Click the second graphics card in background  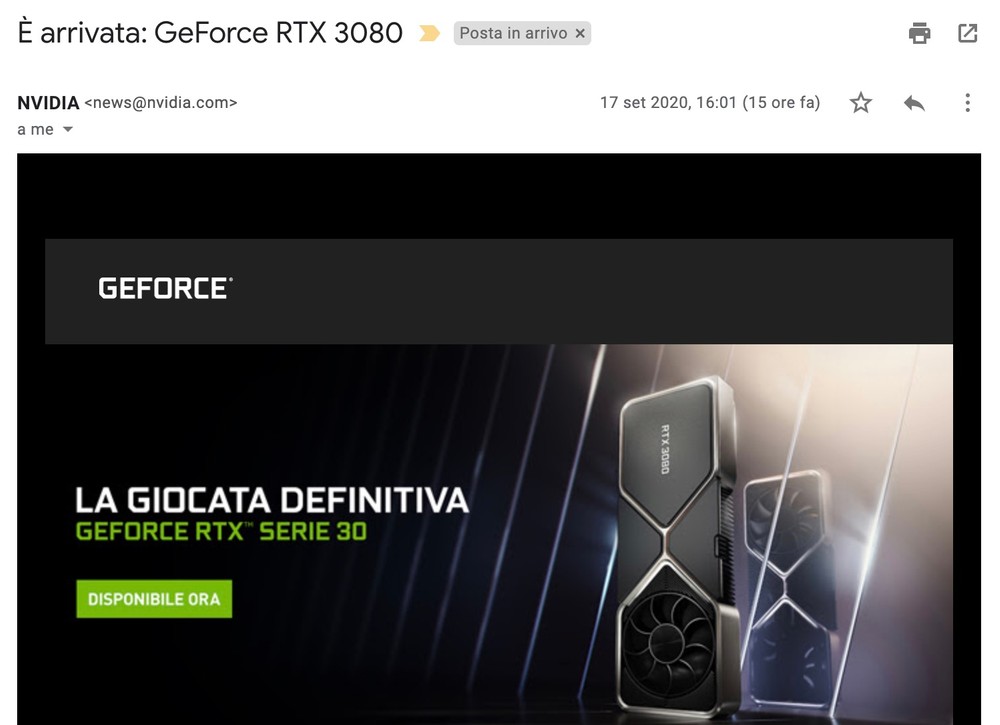click(x=791, y=587)
